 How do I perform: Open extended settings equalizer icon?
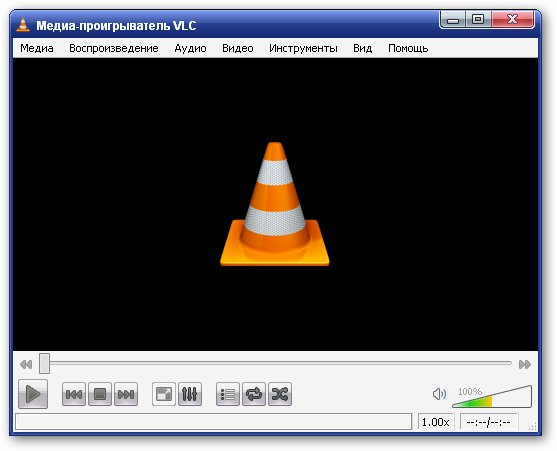190,394
